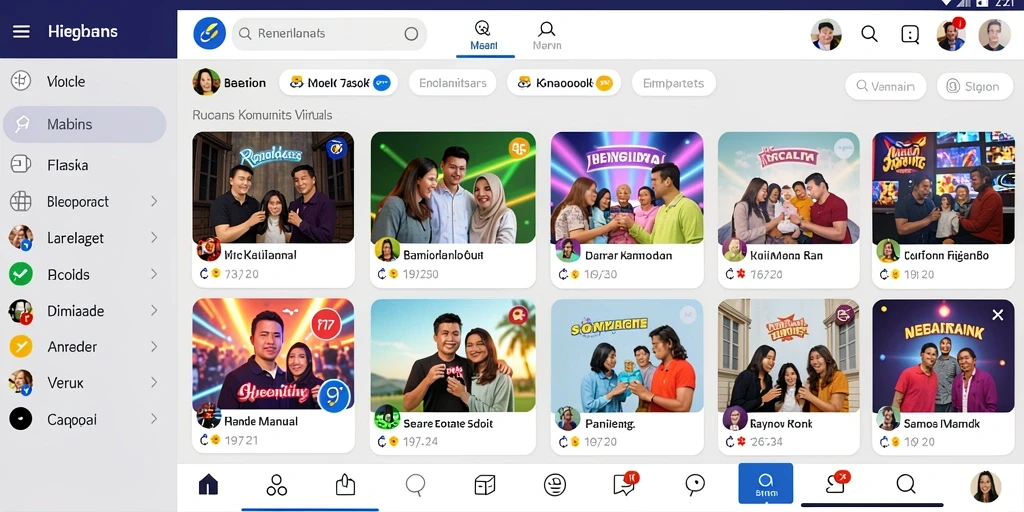Click the Panileng. card title

[609, 424]
